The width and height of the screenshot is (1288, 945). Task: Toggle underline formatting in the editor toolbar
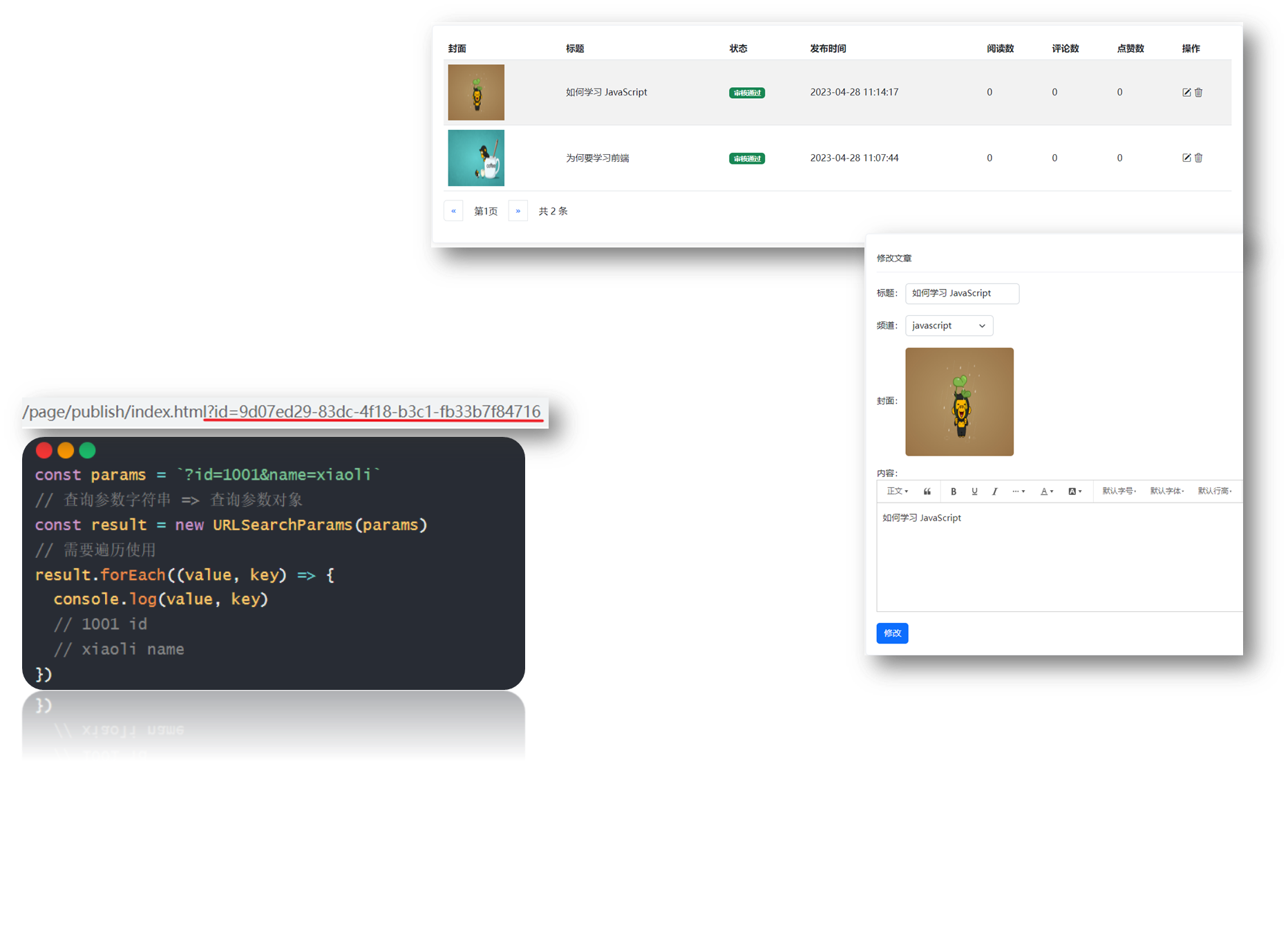(974, 492)
